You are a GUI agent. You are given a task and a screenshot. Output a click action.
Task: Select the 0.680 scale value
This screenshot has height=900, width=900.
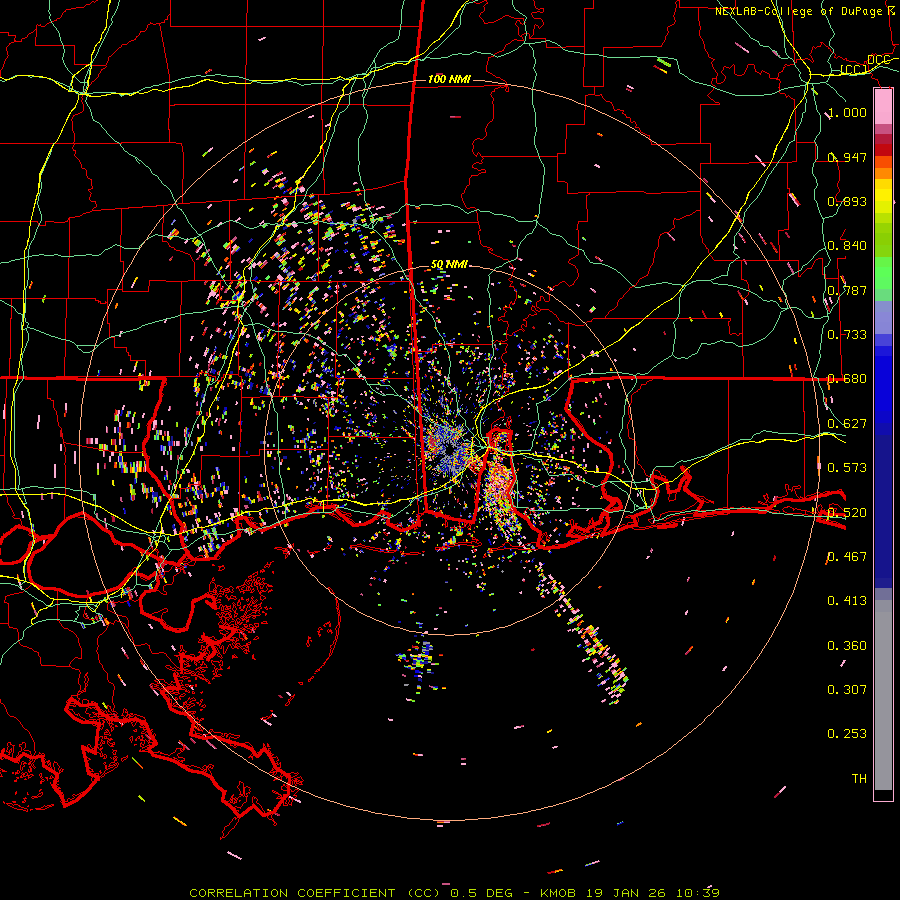click(x=847, y=379)
